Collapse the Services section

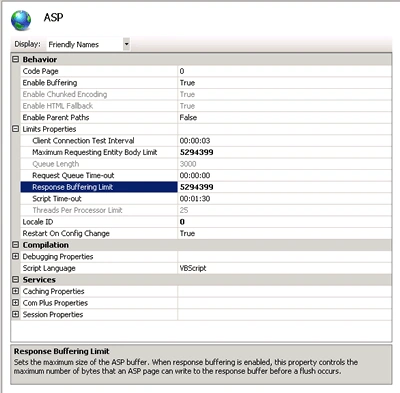point(15,279)
